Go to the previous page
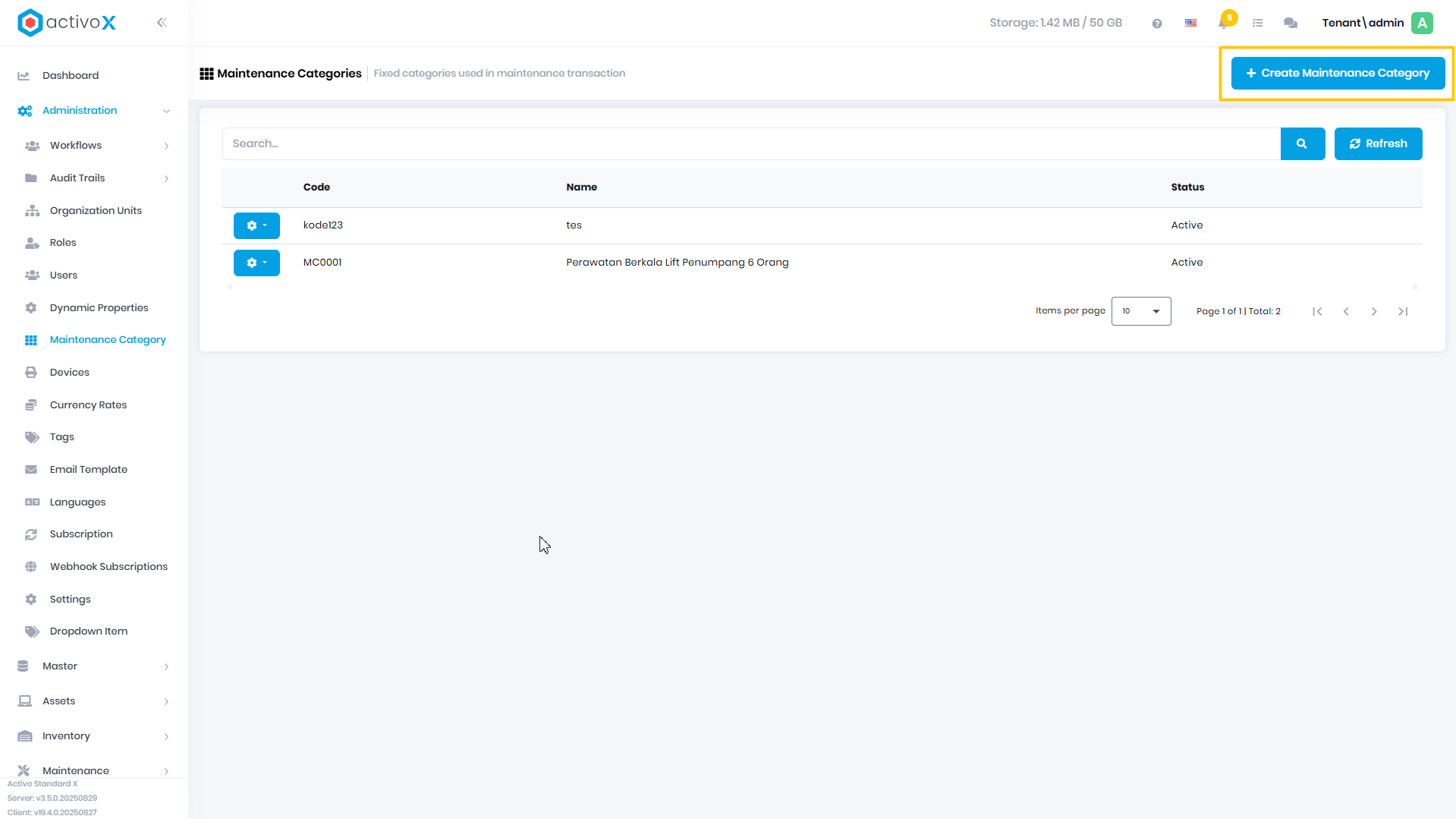The image size is (1456, 819). point(1346,311)
